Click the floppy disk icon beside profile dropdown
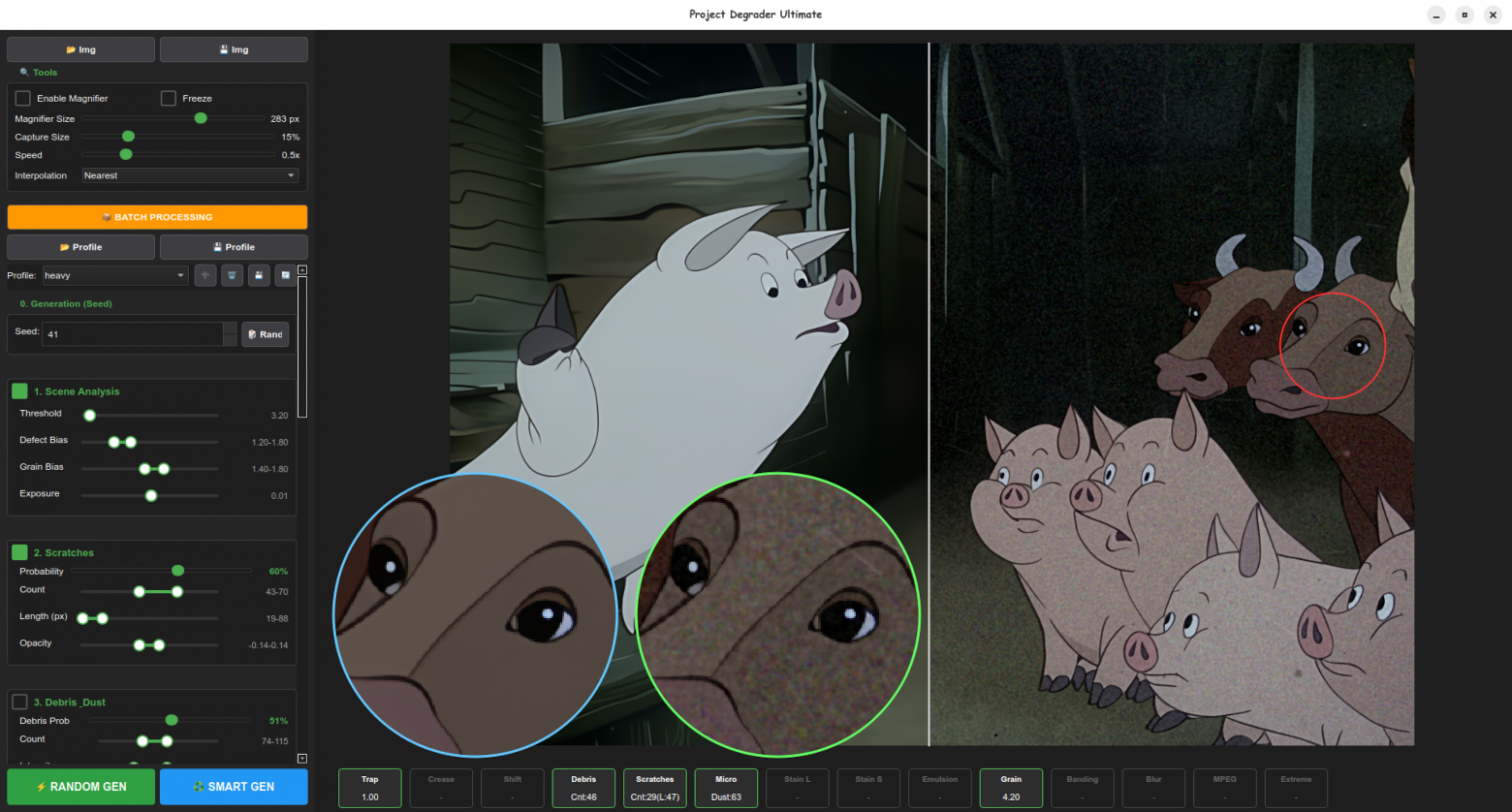Viewport: 1512px width, 812px height. pyautogui.click(x=259, y=275)
